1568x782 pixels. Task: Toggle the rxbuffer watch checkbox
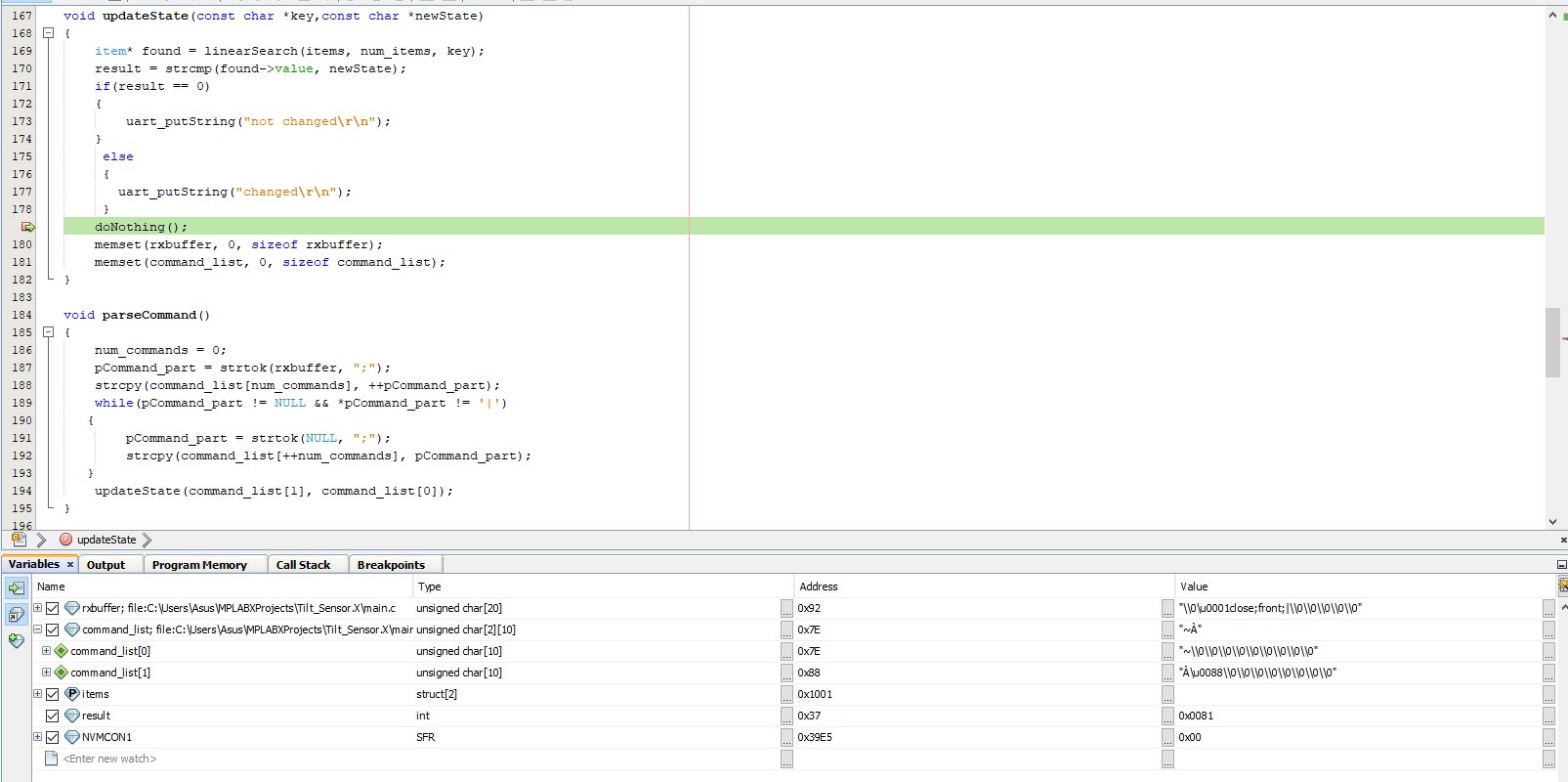click(x=53, y=608)
